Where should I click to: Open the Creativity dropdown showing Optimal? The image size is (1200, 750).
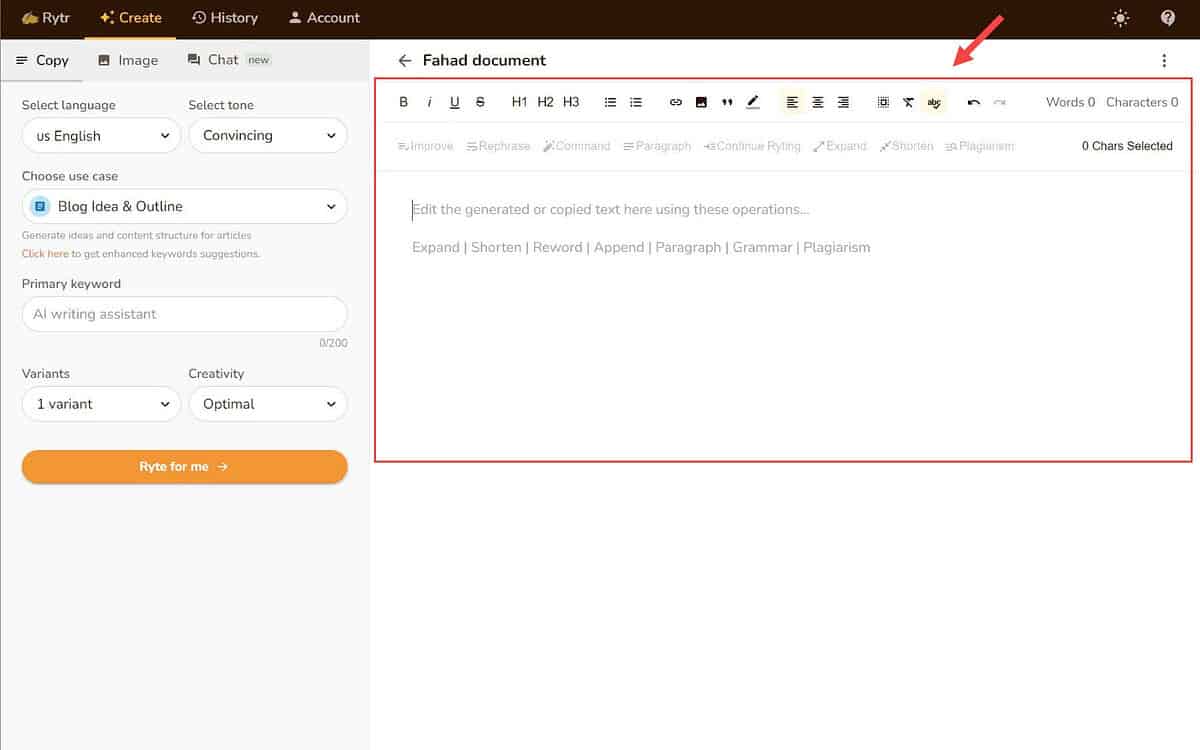point(268,404)
